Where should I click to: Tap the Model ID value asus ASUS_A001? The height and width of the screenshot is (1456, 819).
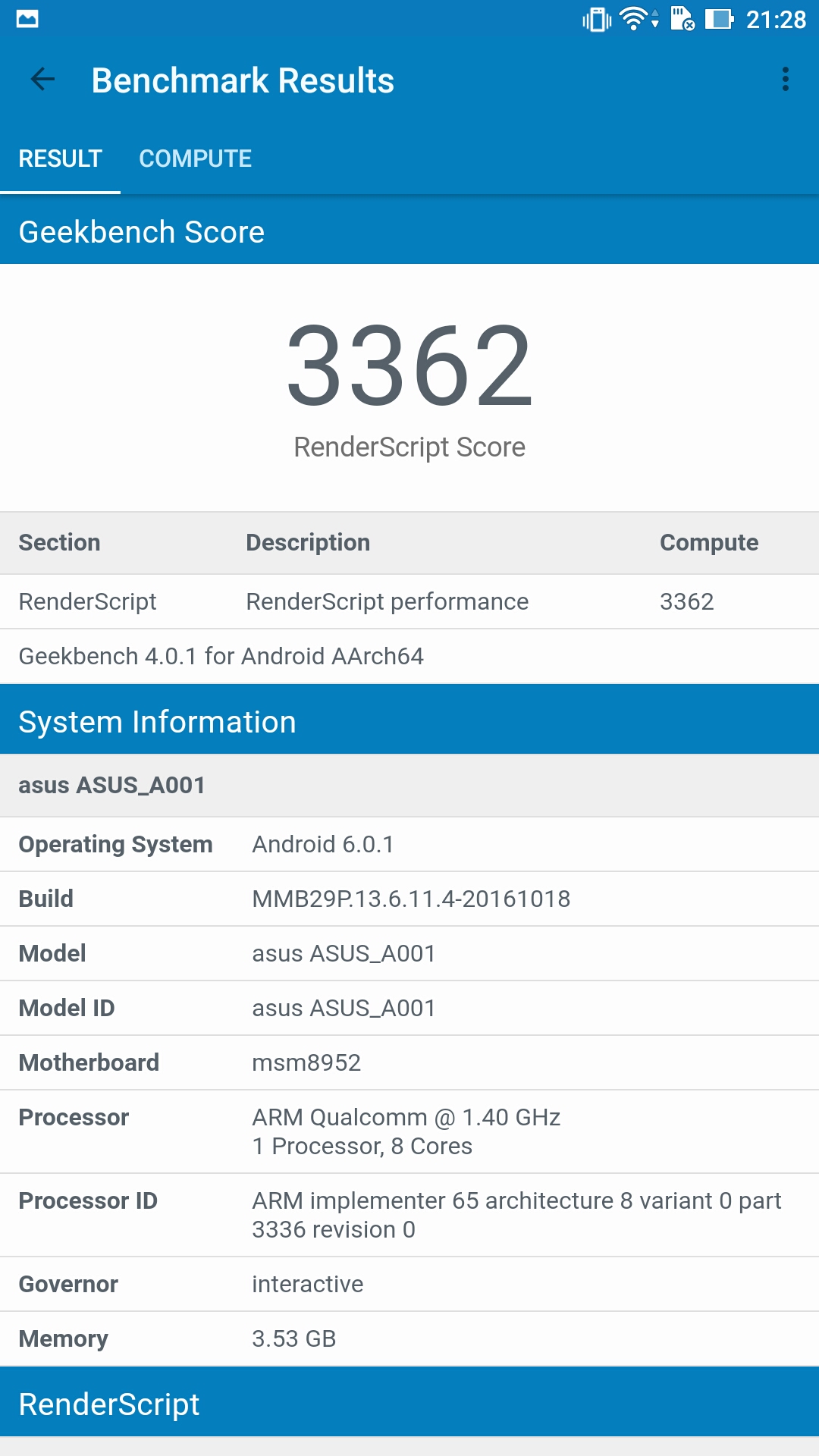point(344,1008)
